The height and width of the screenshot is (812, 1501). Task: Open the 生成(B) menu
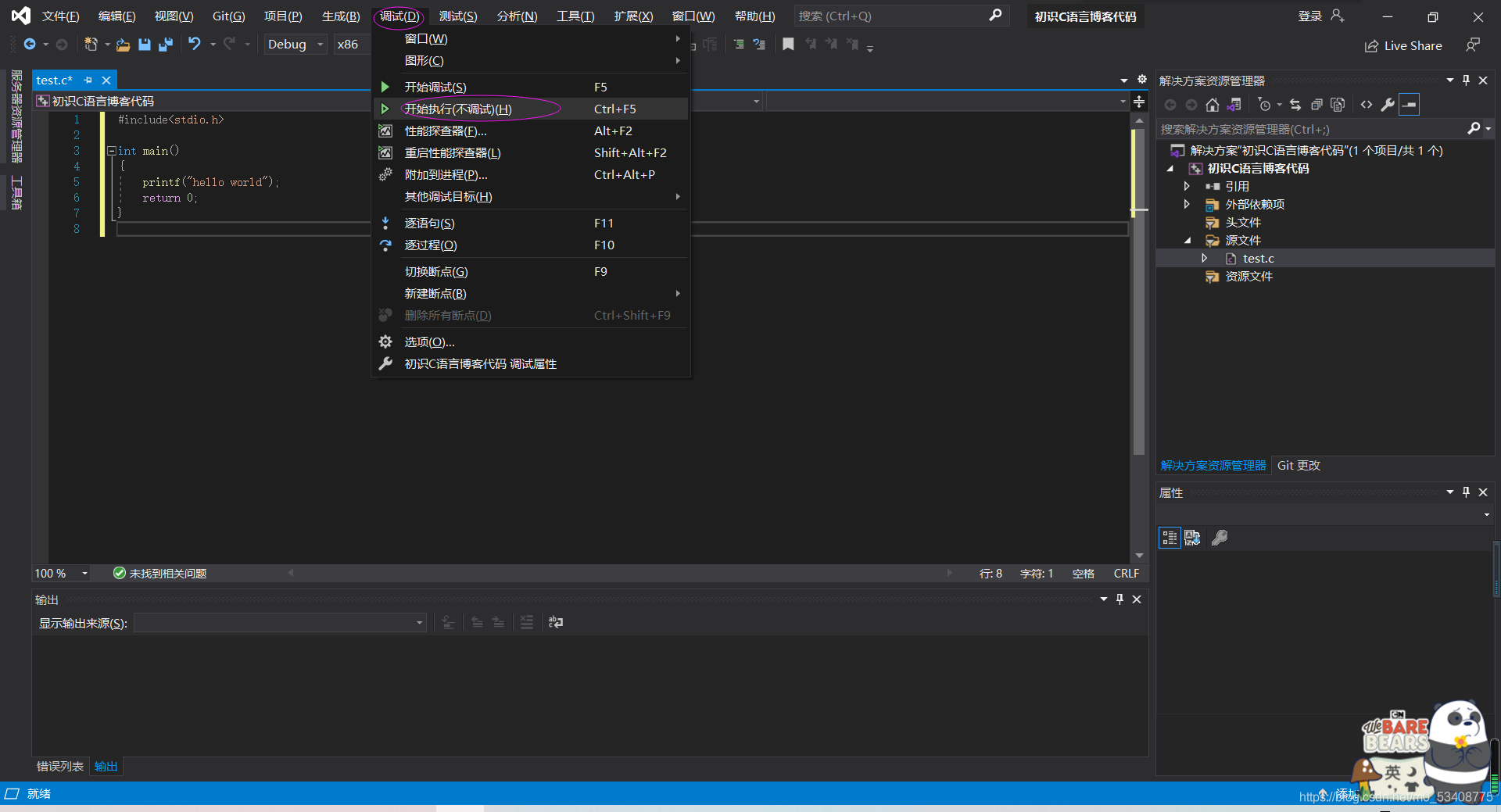click(341, 16)
